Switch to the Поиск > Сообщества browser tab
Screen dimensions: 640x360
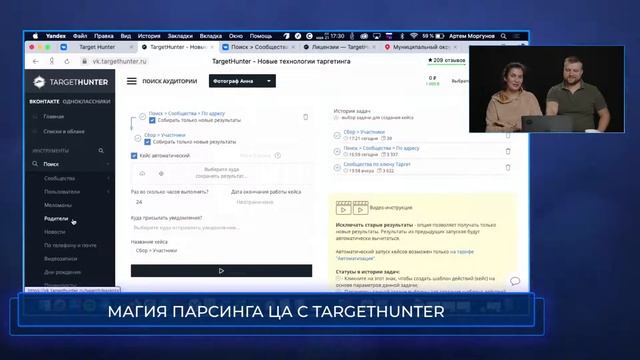click(259, 47)
